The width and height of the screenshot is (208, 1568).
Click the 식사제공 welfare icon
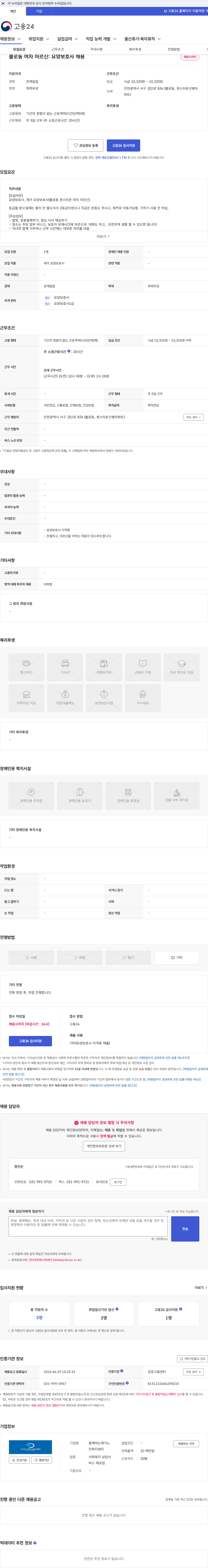point(143,698)
